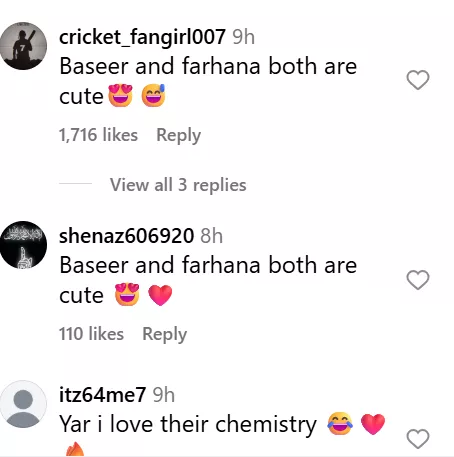Open itz64me7 username link
This screenshot has width=454, height=457.
click(x=102, y=395)
